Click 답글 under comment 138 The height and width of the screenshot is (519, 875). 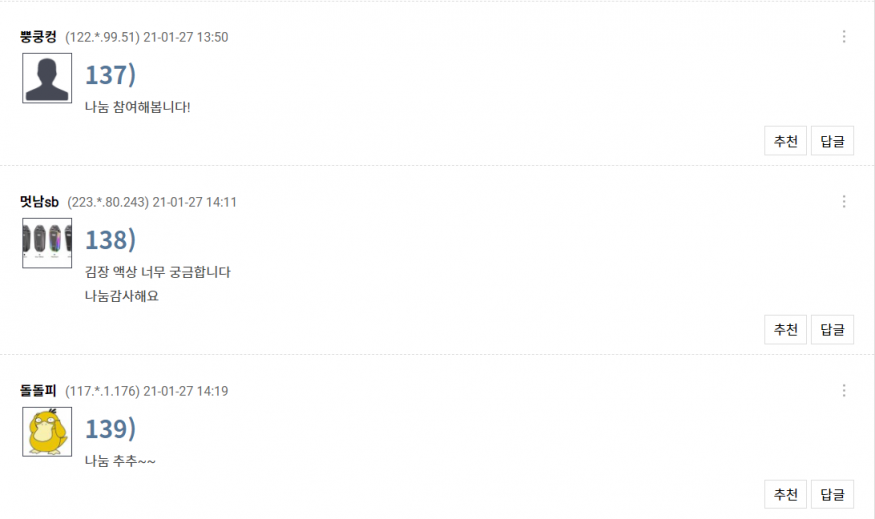832,329
